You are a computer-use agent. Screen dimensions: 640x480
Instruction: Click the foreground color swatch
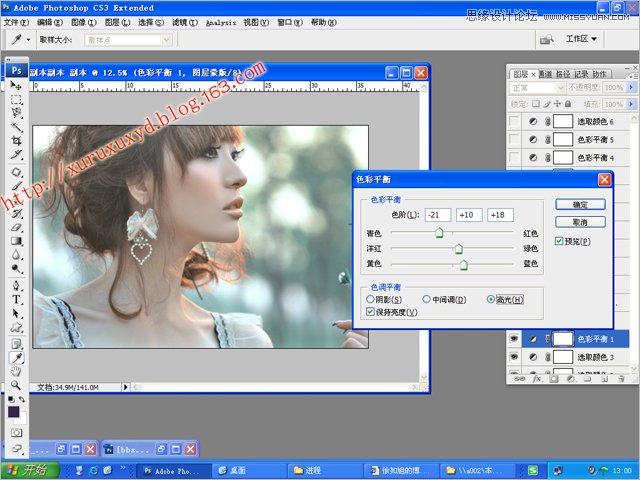pos(13,411)
